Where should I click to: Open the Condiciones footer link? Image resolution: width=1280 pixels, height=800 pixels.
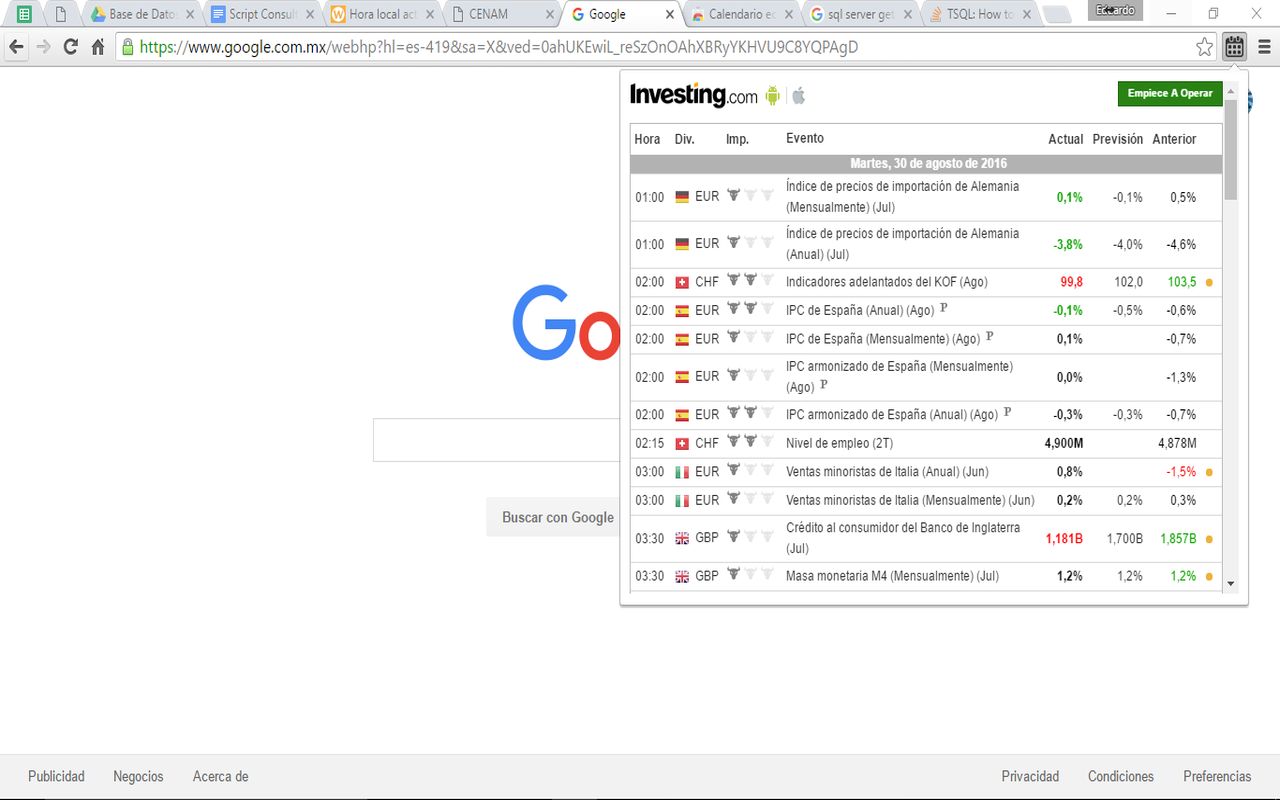[x=1121, y=776]
